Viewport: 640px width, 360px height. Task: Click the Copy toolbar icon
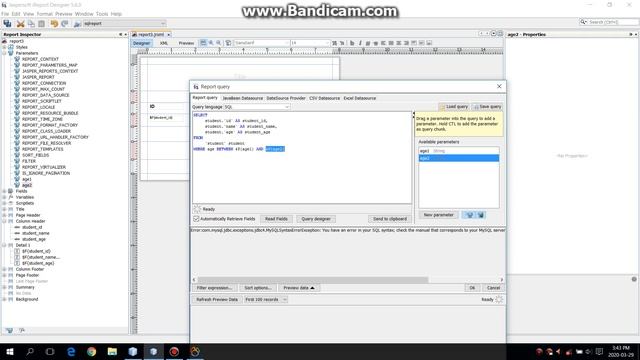click(x=31, y=24)
